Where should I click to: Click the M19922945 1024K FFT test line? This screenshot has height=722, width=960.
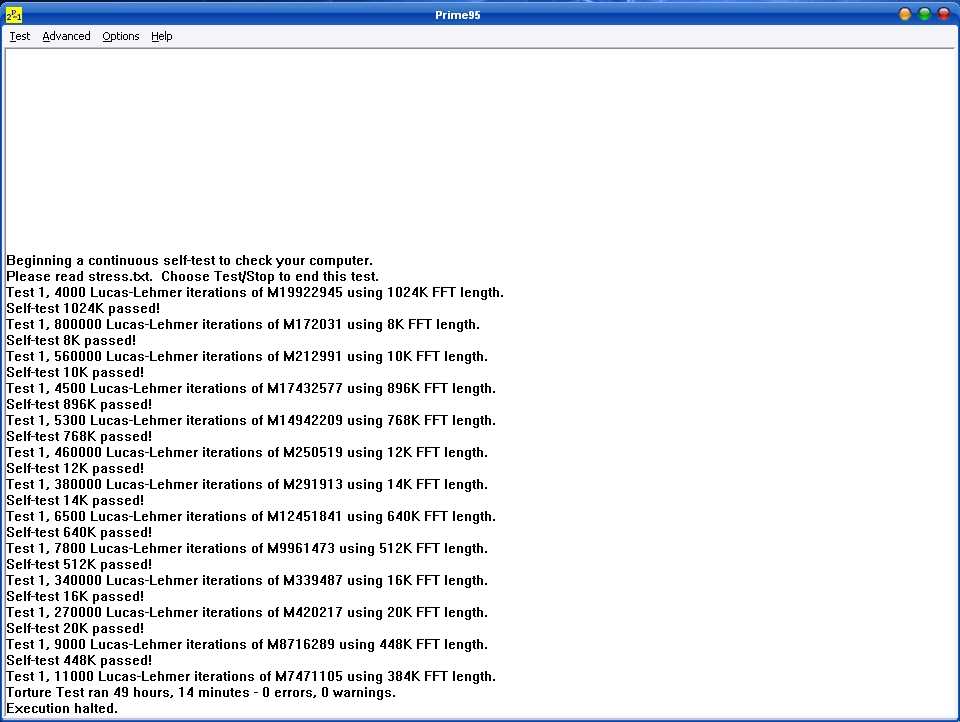click(x=255, y=293)
